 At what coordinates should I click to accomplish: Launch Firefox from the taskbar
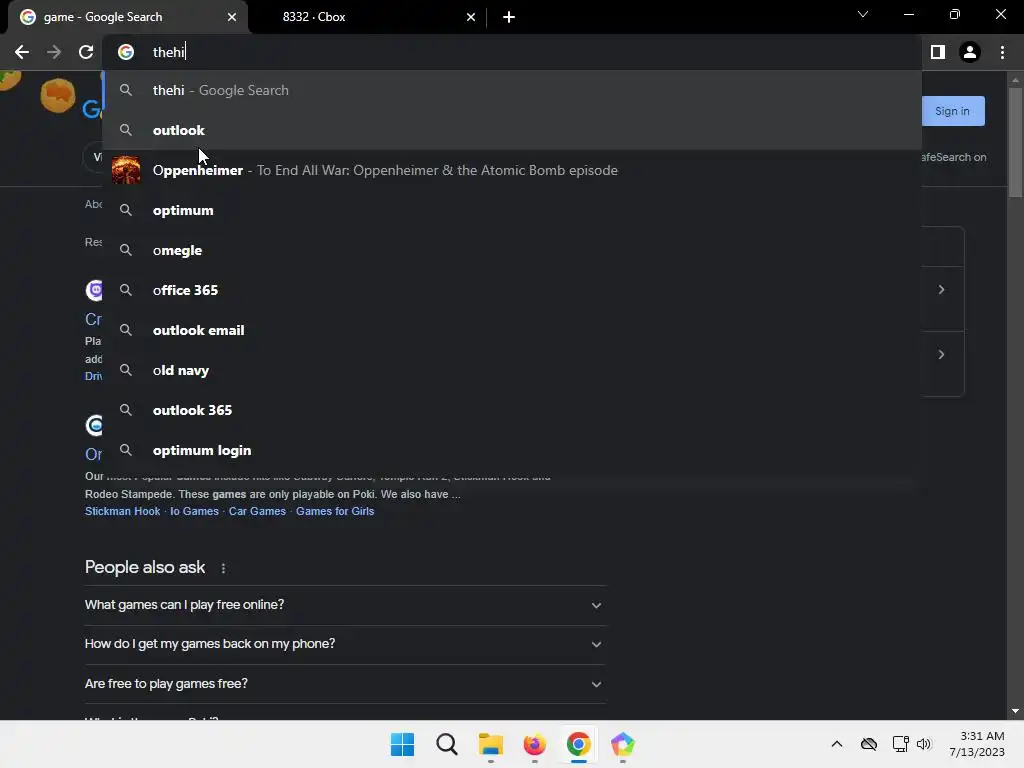coord(534,744)
